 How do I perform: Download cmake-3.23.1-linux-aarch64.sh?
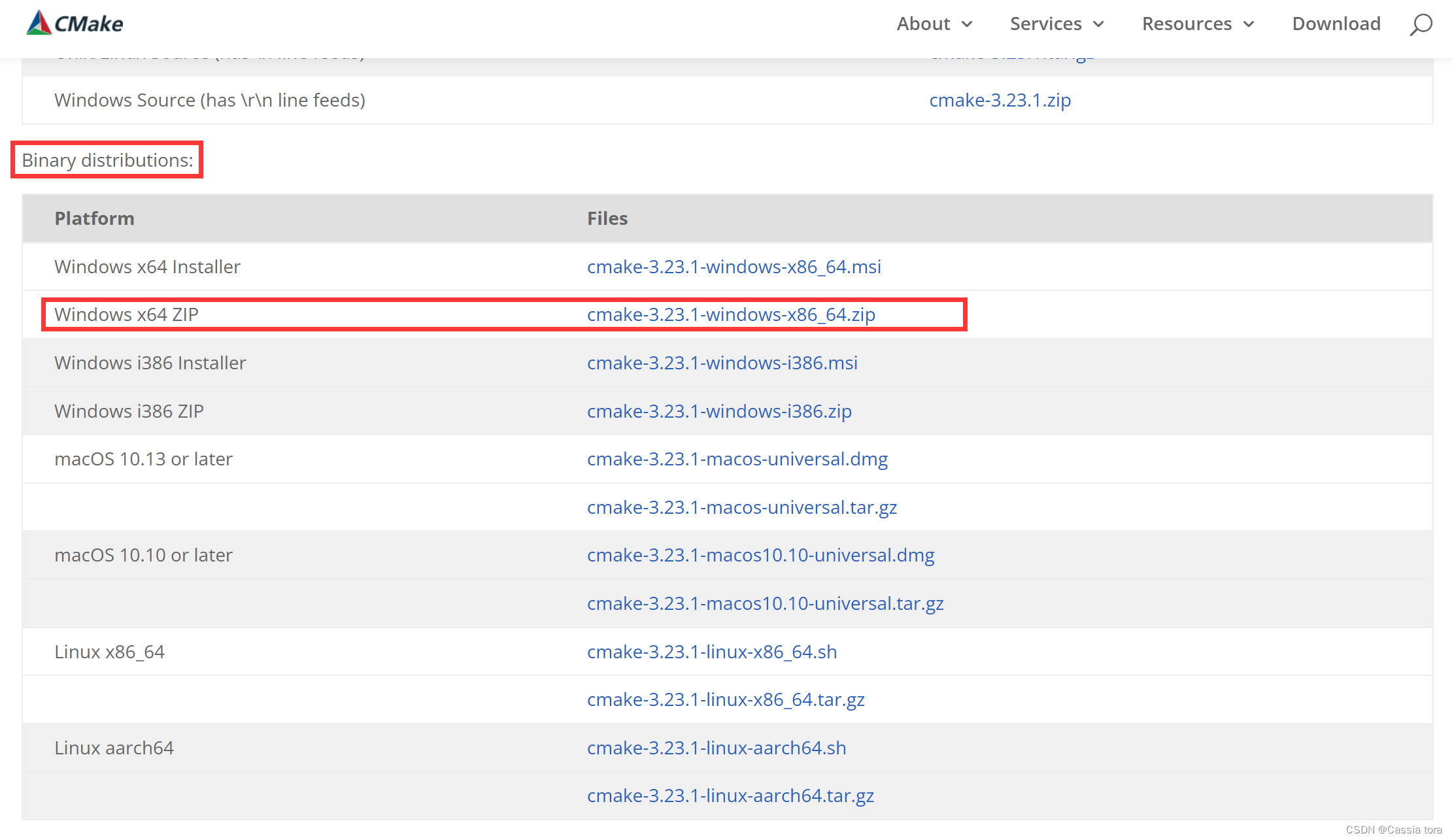(x=717, y=748)
